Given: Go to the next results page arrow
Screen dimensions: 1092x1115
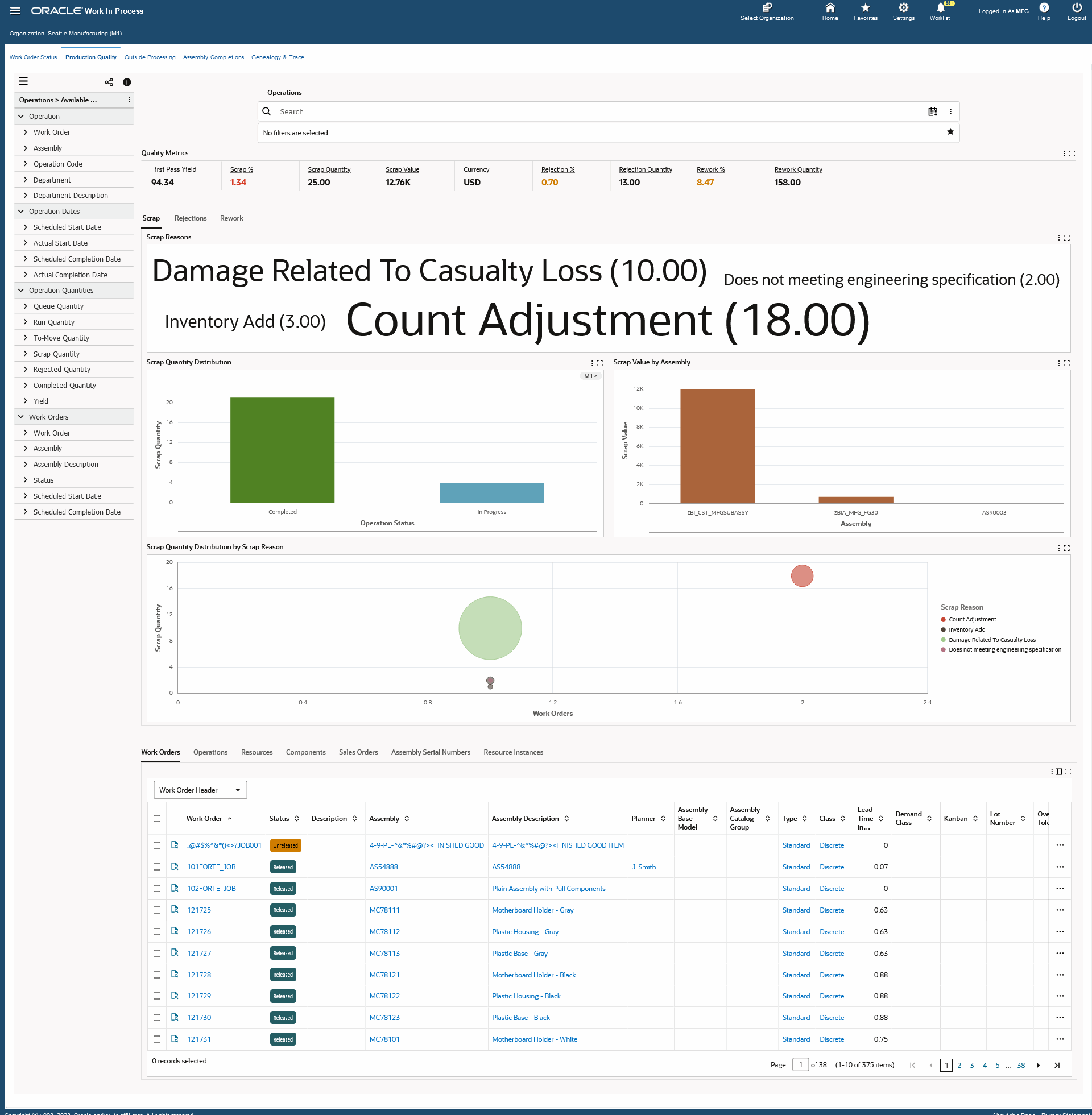Looking at the screenshot, I should (x=1038, y=1065).
